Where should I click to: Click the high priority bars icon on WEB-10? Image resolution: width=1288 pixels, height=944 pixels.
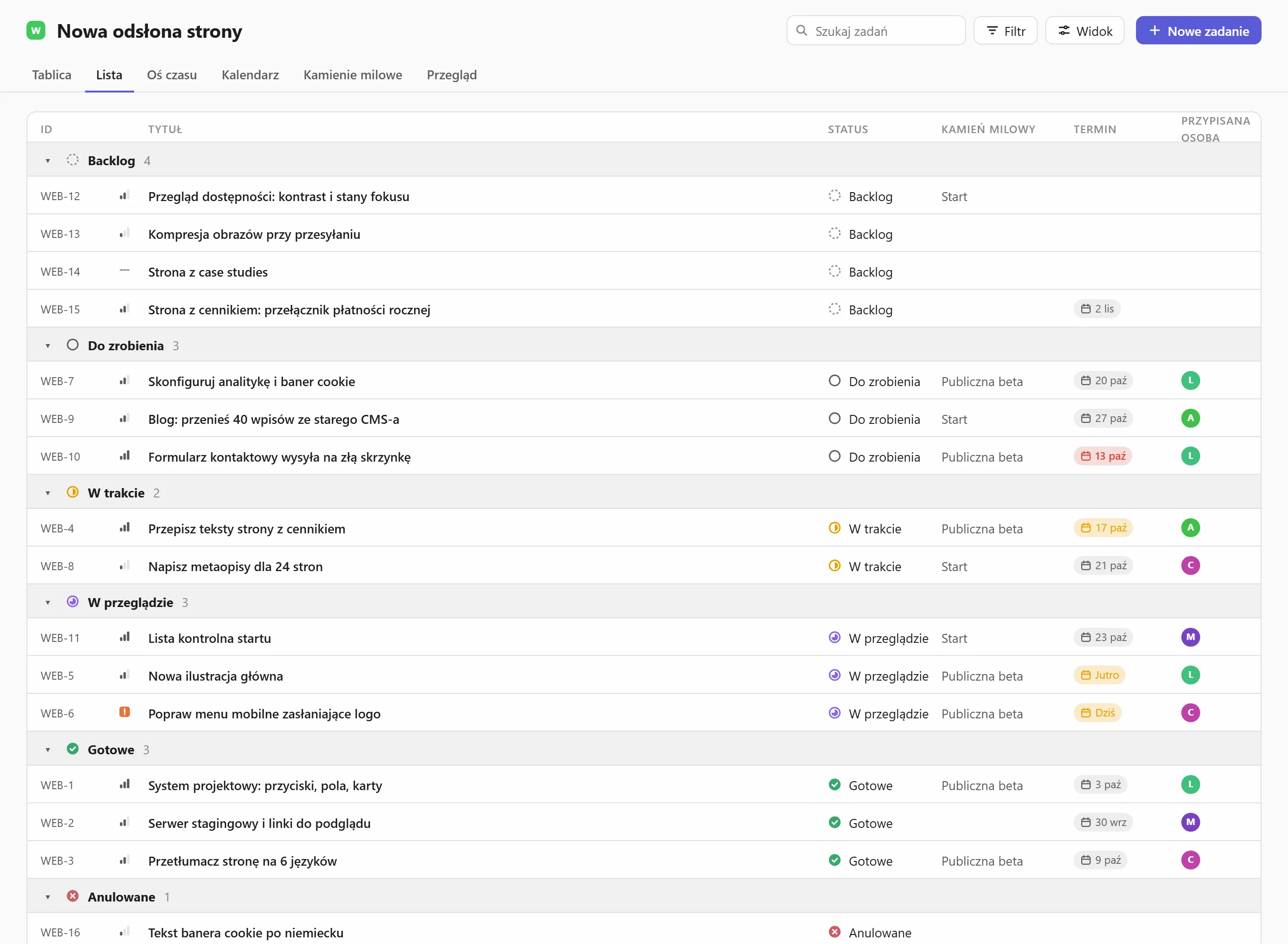tap(124, 455)
